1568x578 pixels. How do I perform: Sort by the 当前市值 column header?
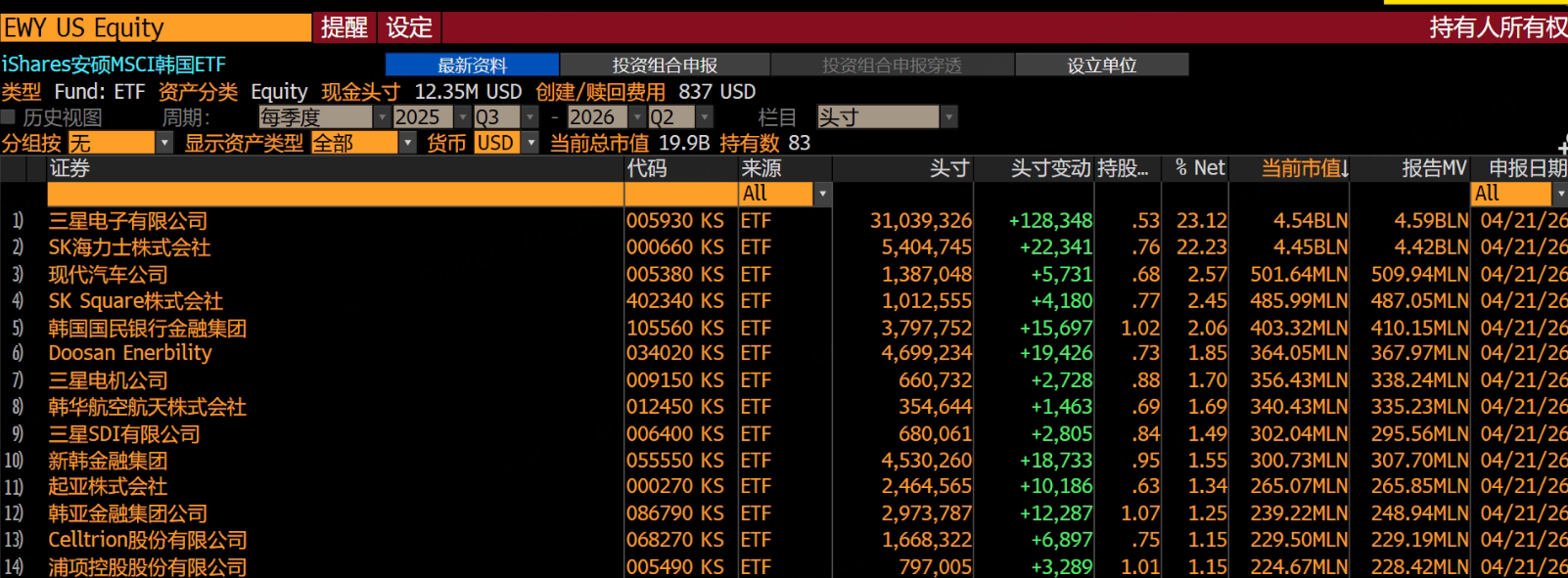[x=1290, y=168]
